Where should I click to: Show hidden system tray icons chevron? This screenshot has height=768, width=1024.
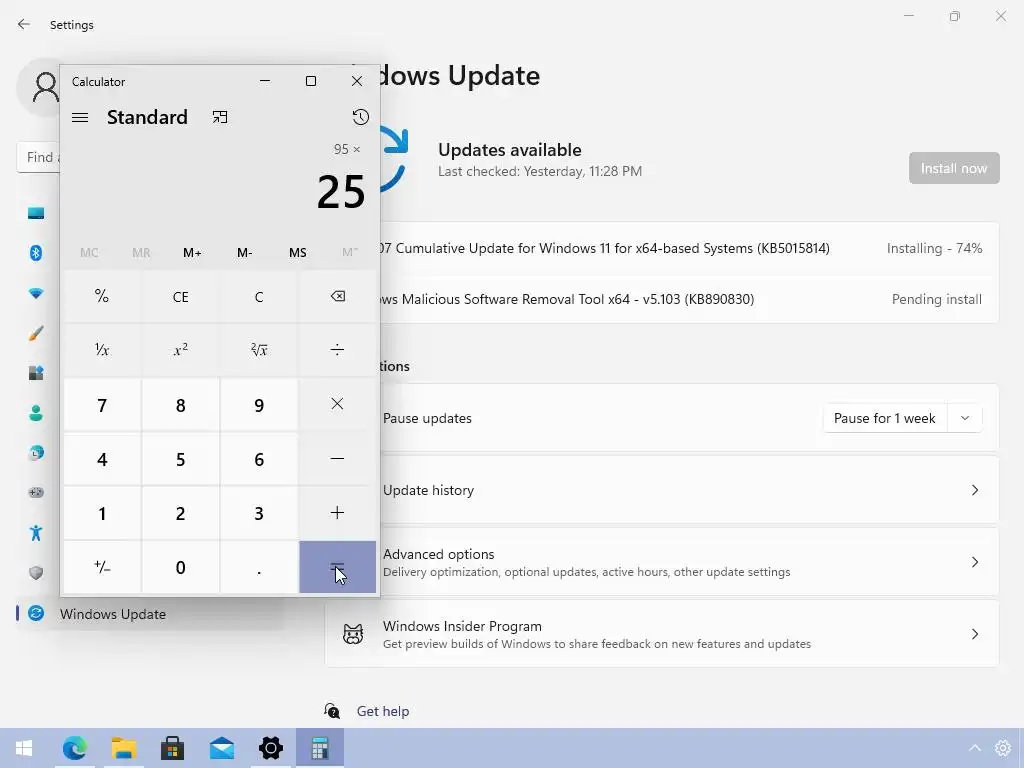(974, 748)
